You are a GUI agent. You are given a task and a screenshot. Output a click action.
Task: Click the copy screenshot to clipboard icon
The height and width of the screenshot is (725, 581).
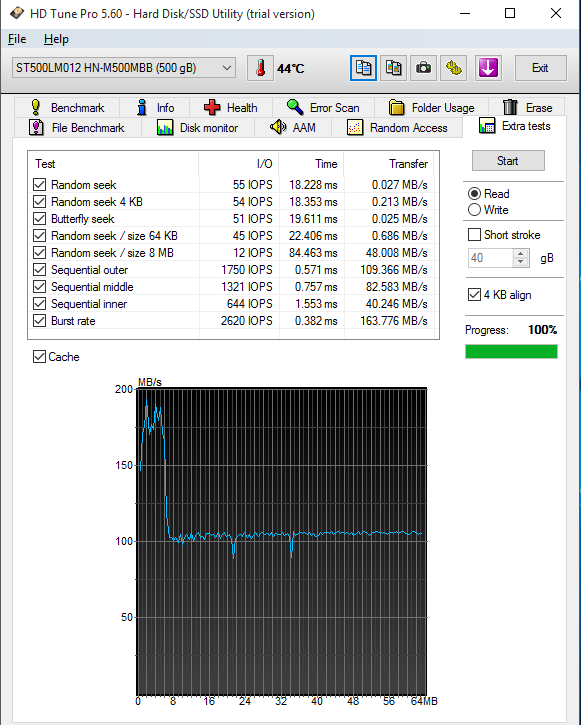click(x=393, y=68)
